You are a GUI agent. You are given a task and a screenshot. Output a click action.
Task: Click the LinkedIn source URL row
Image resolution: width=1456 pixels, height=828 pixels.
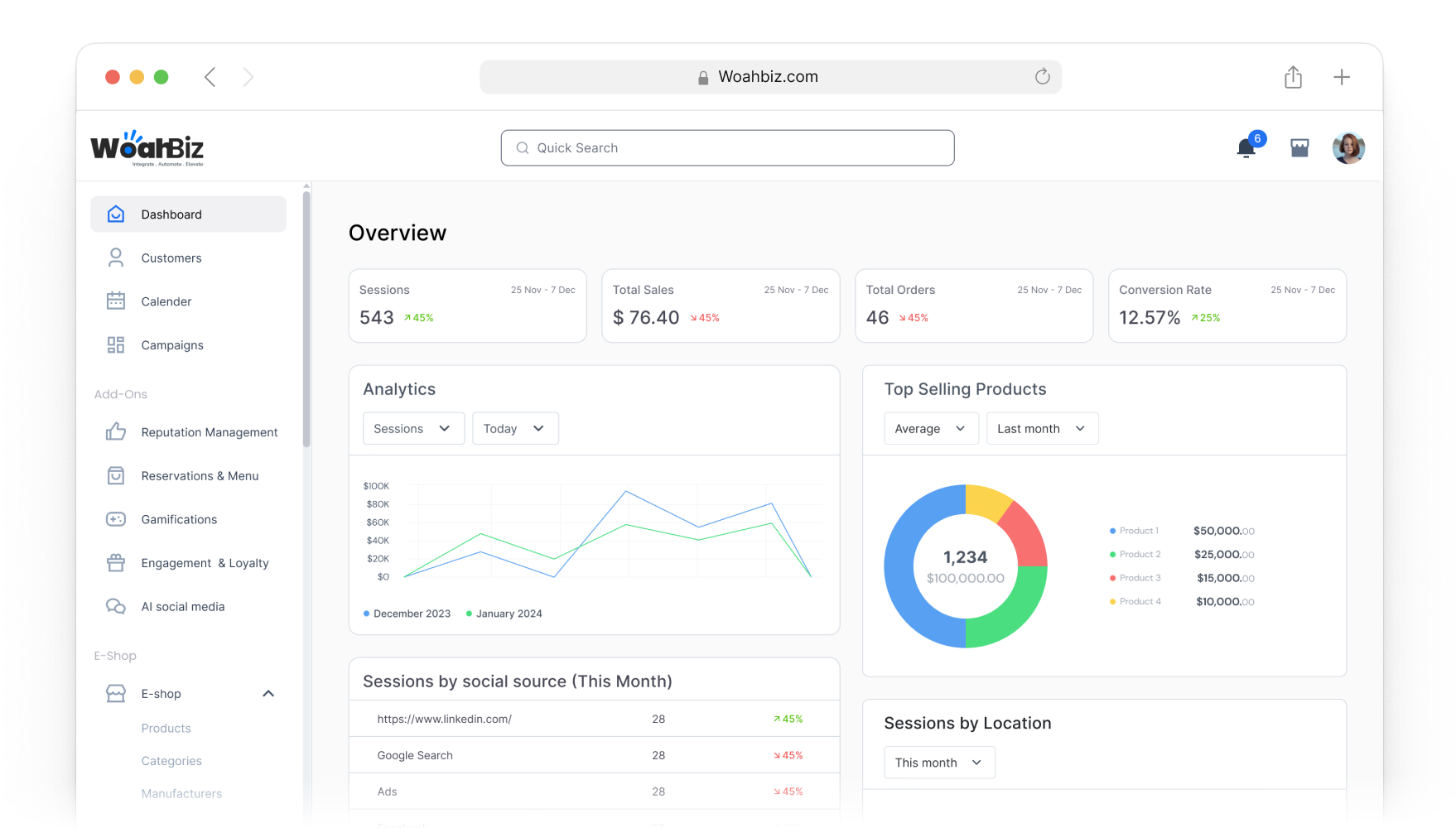click(445, 719)
